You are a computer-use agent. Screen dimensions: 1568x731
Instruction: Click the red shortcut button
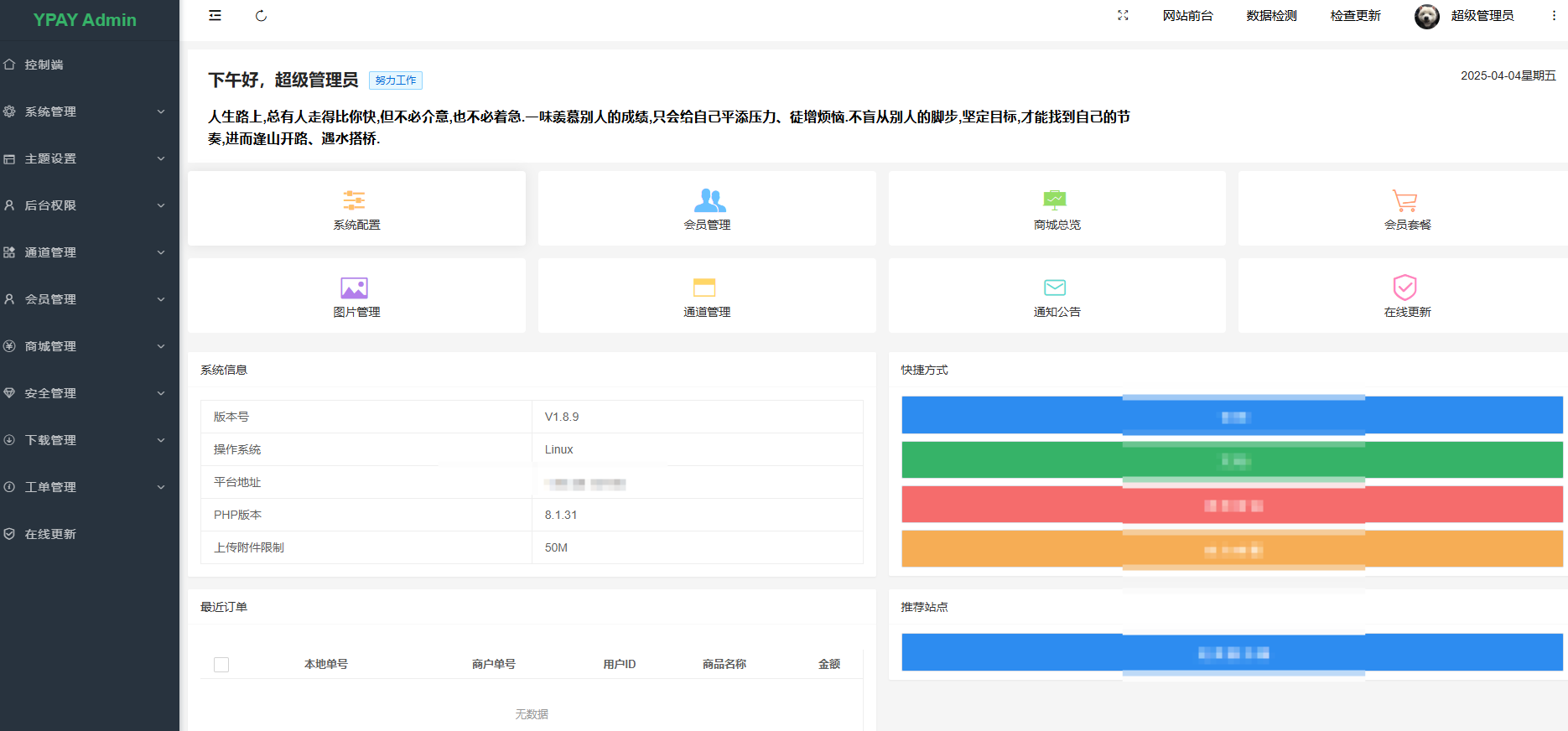(x=1232, y=505)
